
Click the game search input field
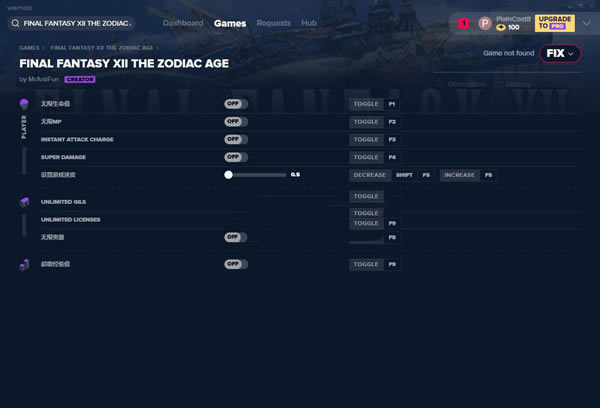72,23
